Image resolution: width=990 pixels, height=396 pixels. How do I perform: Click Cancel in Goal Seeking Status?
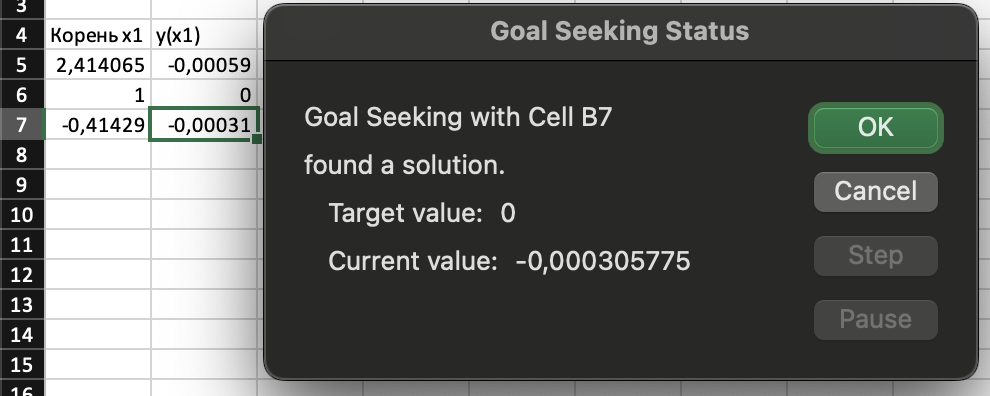tap(876, 191)
